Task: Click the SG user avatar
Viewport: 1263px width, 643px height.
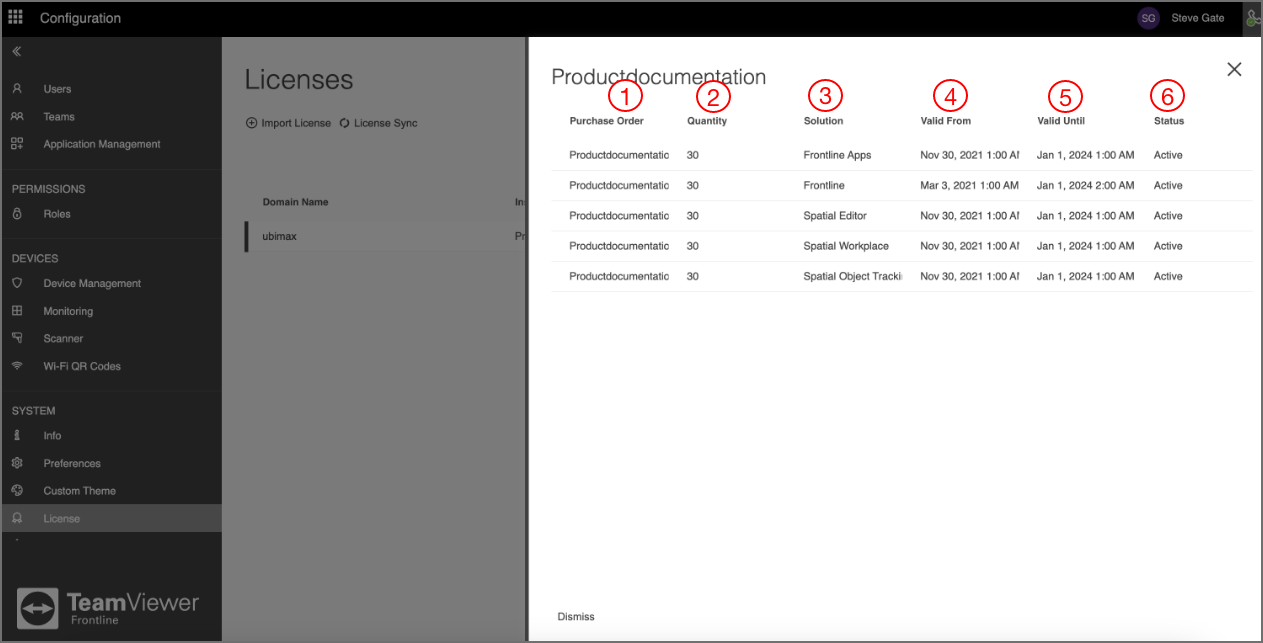Action: tap(1149, 18)
